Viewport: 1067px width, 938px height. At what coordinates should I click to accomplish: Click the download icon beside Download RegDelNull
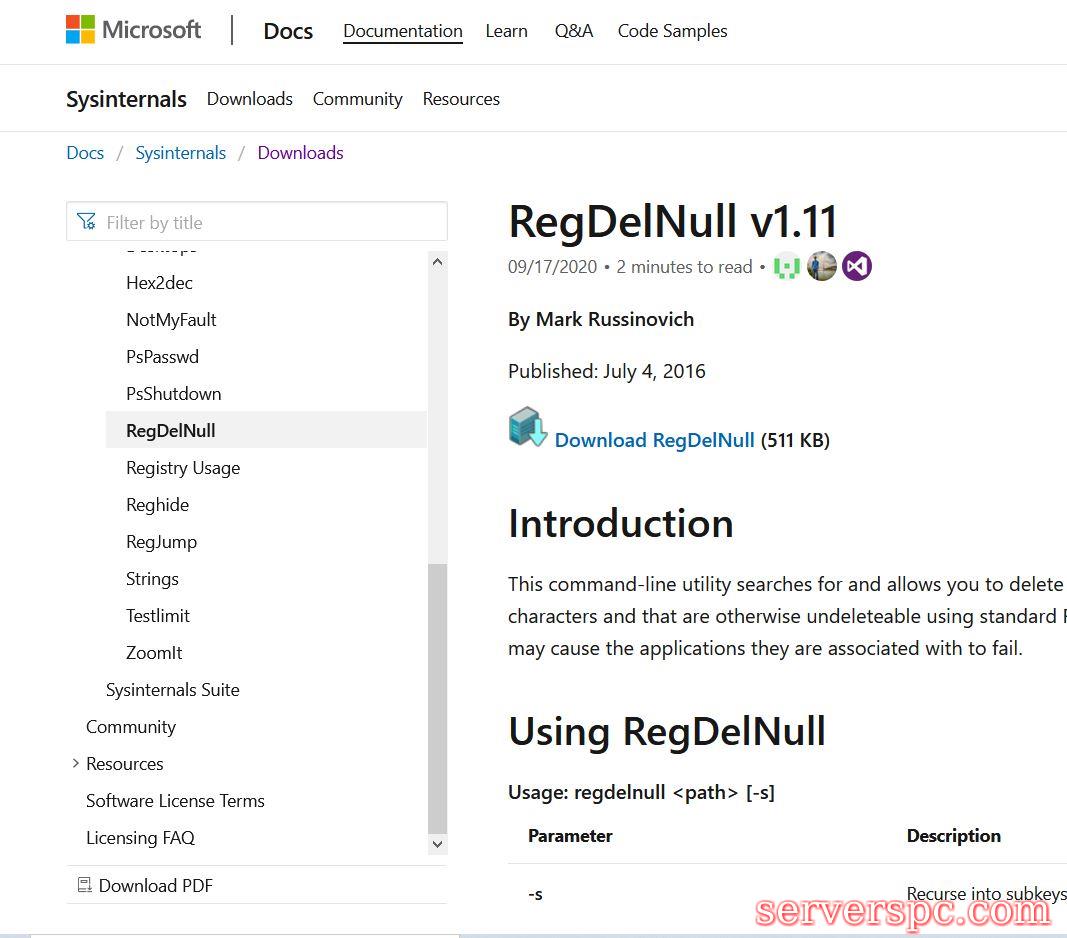[x=527, y=427]
